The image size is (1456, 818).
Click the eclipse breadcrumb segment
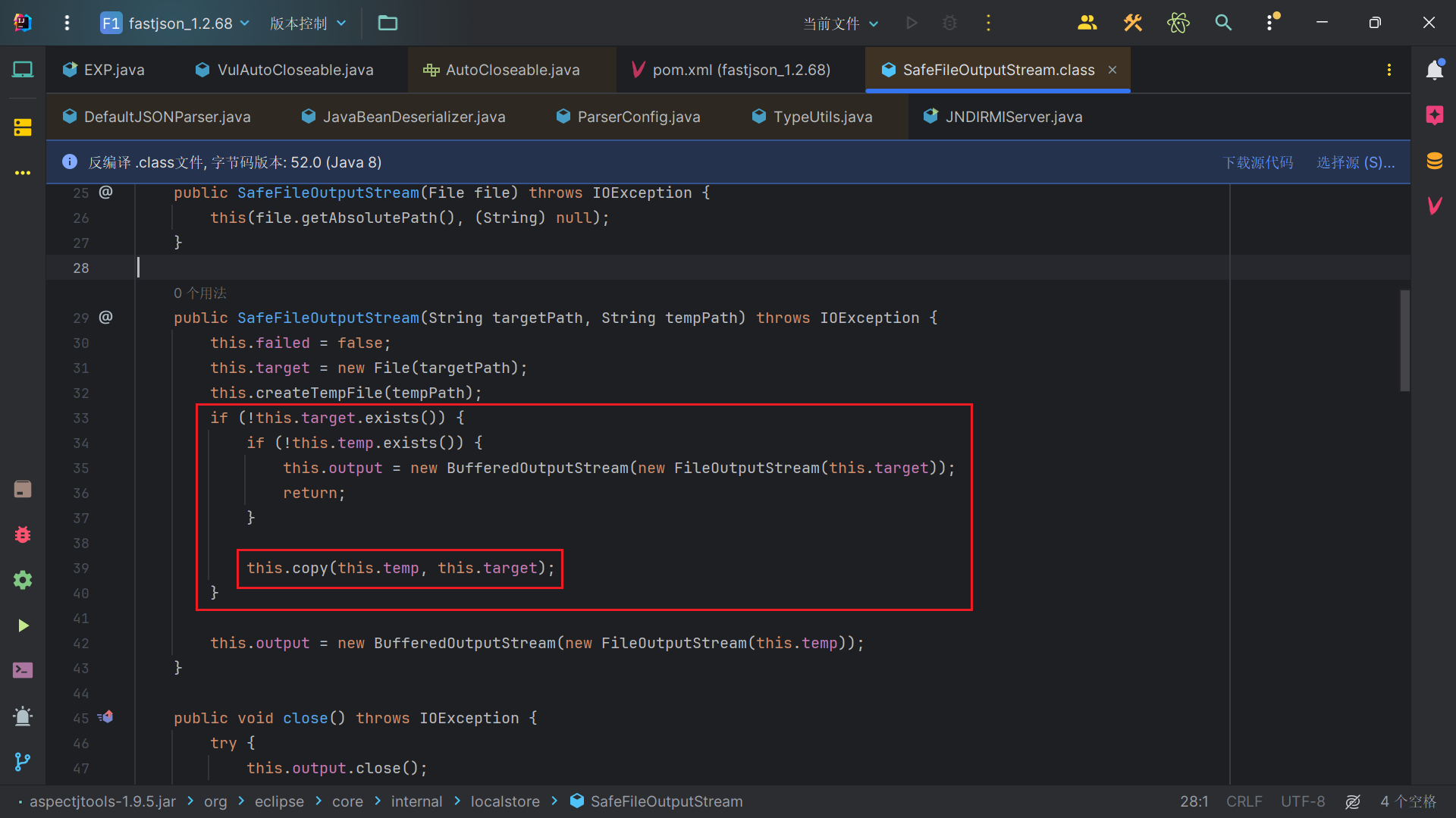(x=279, y=801)
